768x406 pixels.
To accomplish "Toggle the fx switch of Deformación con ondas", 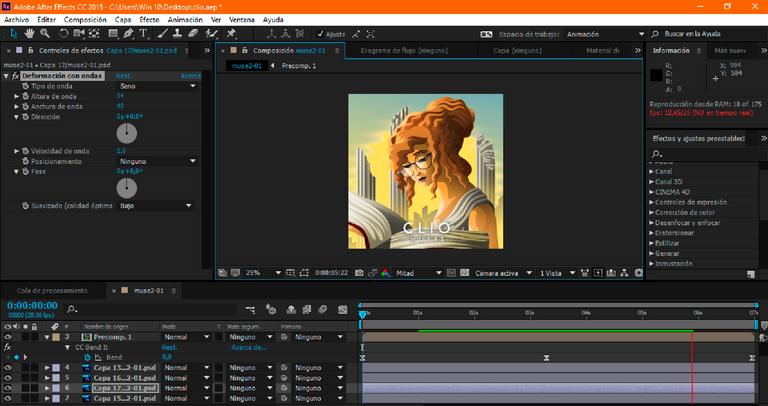I will 15,76.
